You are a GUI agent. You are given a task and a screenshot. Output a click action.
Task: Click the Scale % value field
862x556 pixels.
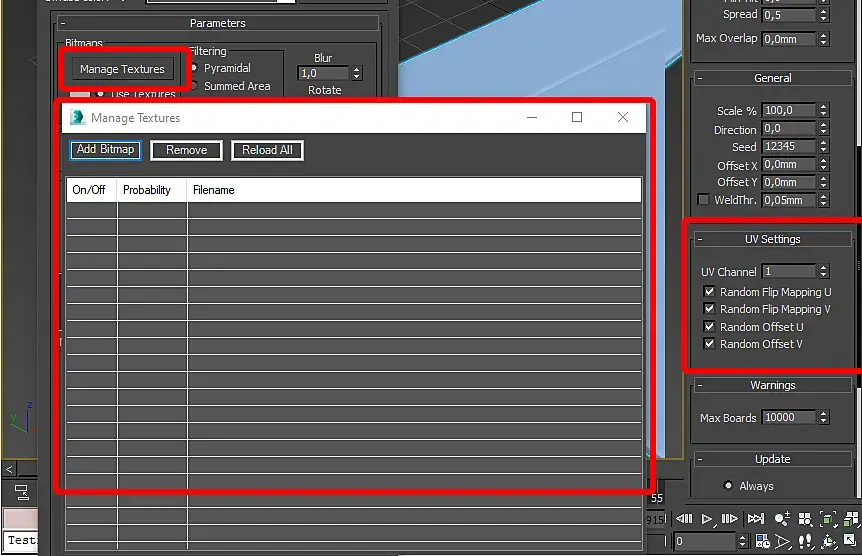point(789,111)
